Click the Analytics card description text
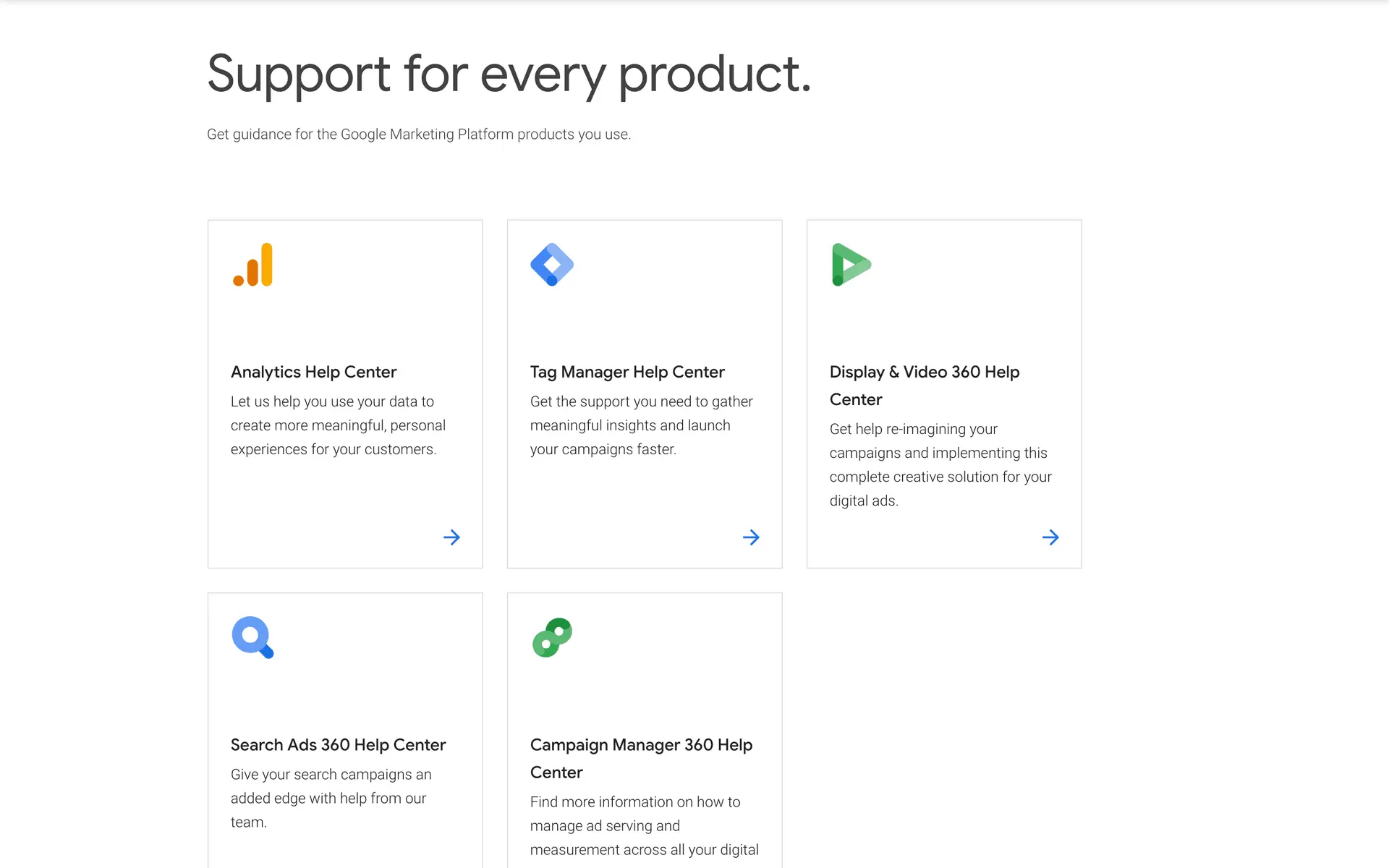1389x868 pixels. coord(338,425)
